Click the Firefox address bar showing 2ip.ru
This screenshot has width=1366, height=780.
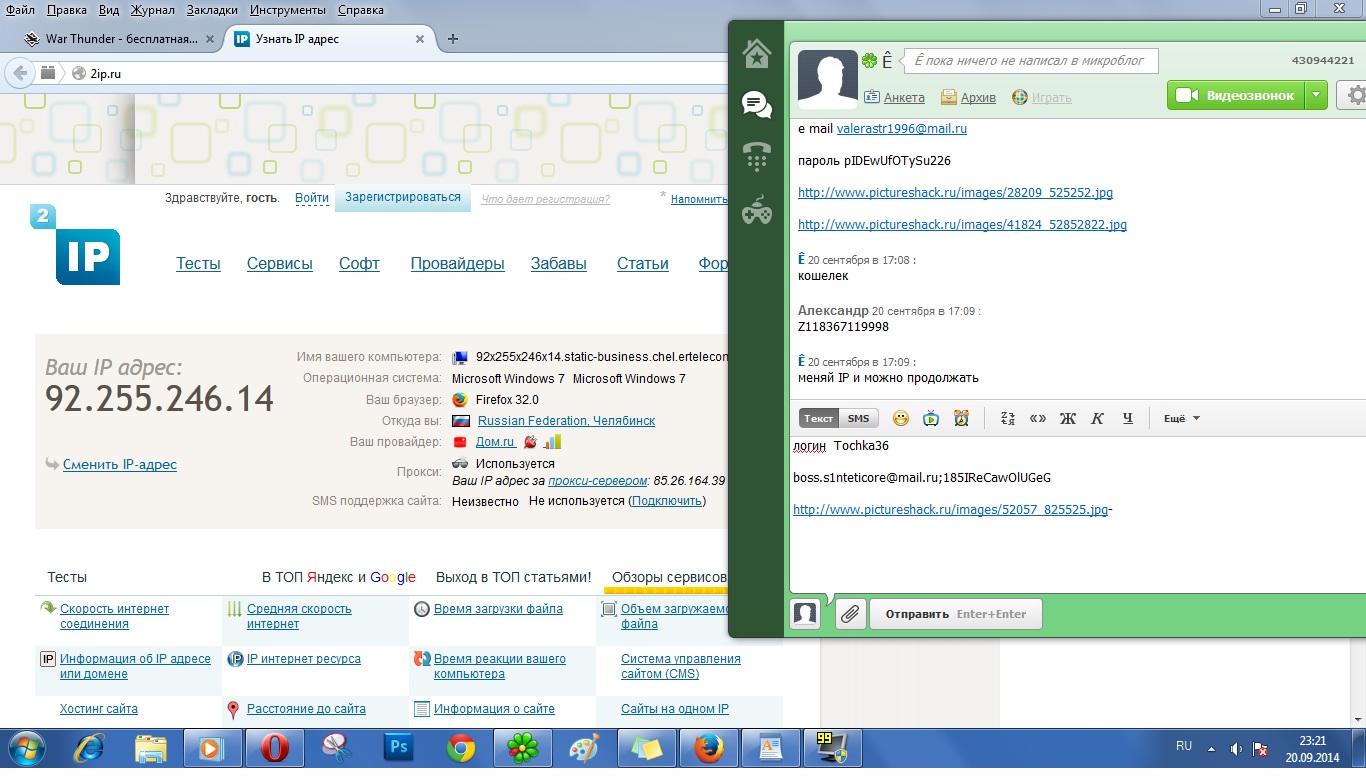[400, 73]
